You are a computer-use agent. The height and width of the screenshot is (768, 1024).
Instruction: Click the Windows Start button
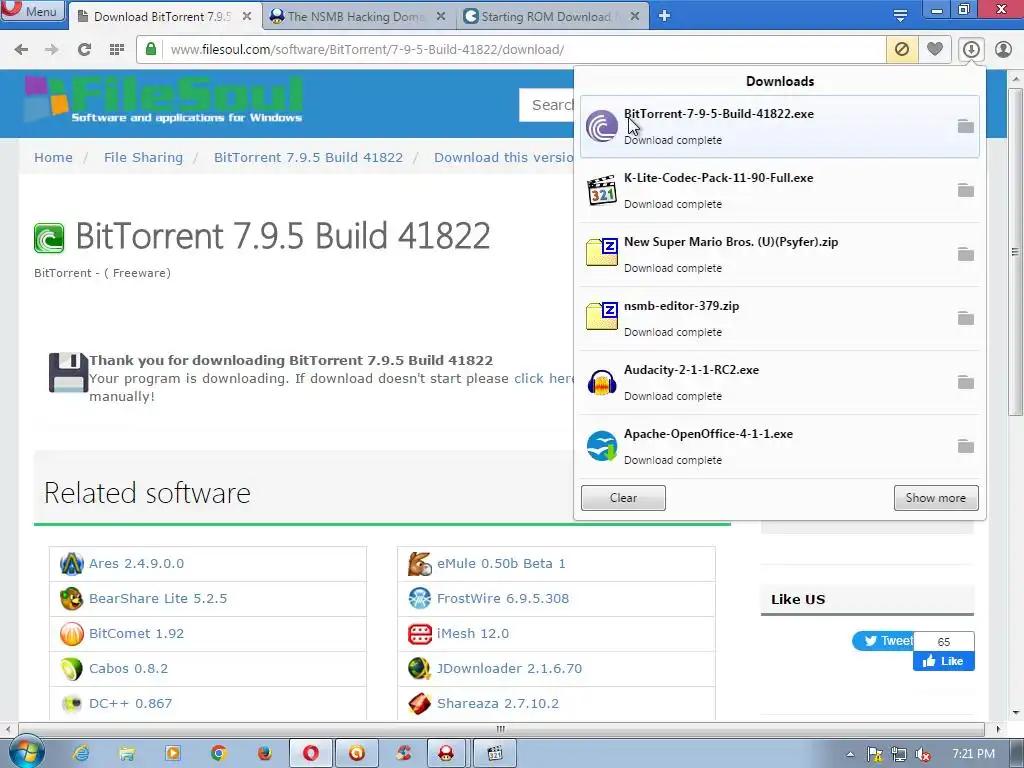point(27,753)
